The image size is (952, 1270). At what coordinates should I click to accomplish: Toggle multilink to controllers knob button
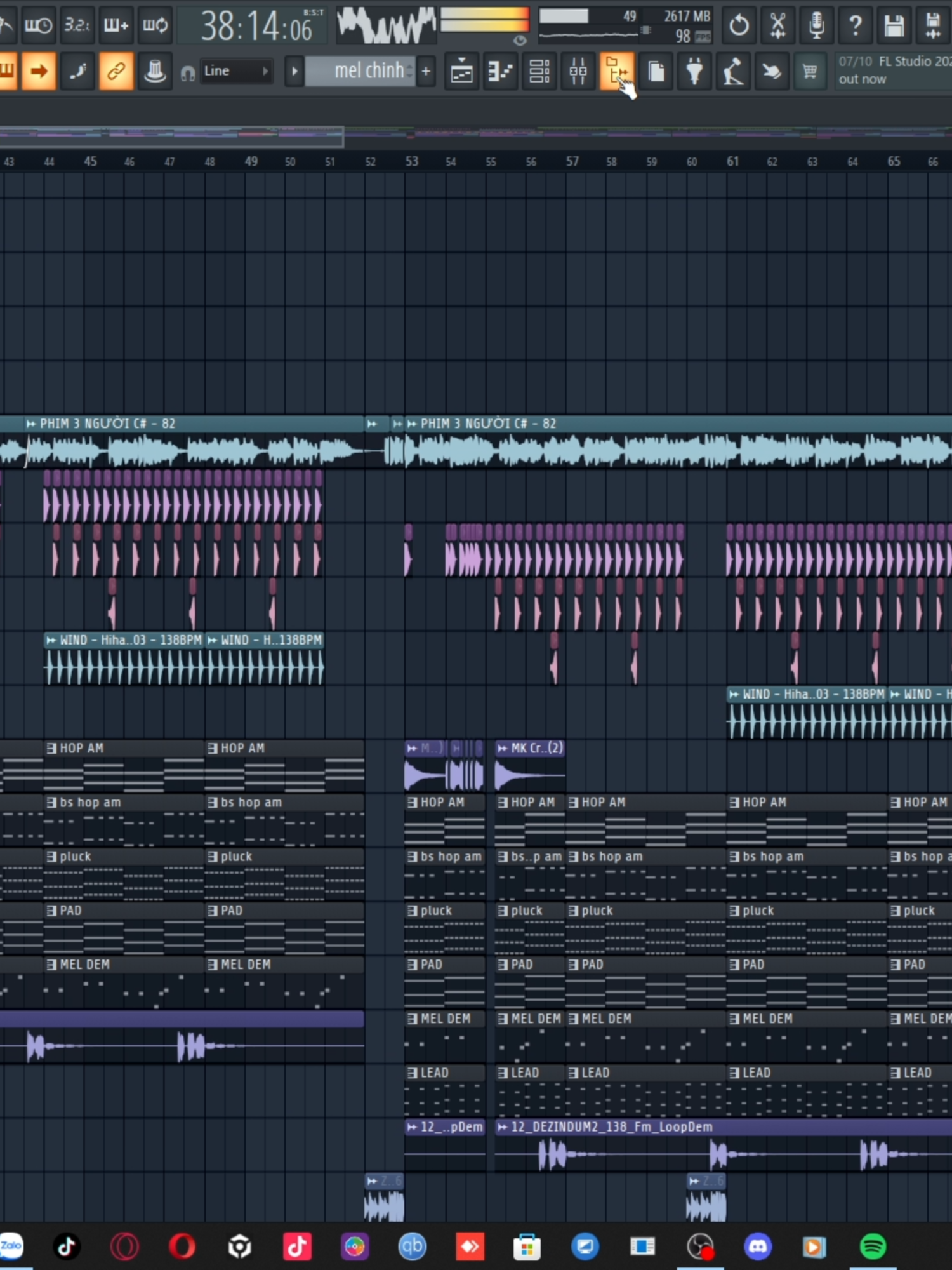tap(155, 72)
